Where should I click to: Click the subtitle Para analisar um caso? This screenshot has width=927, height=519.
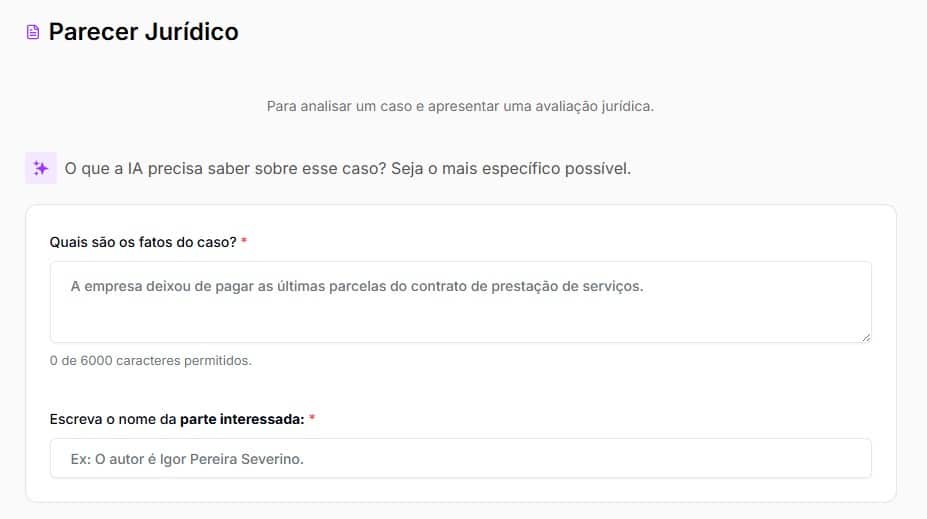tap(460, 106)
